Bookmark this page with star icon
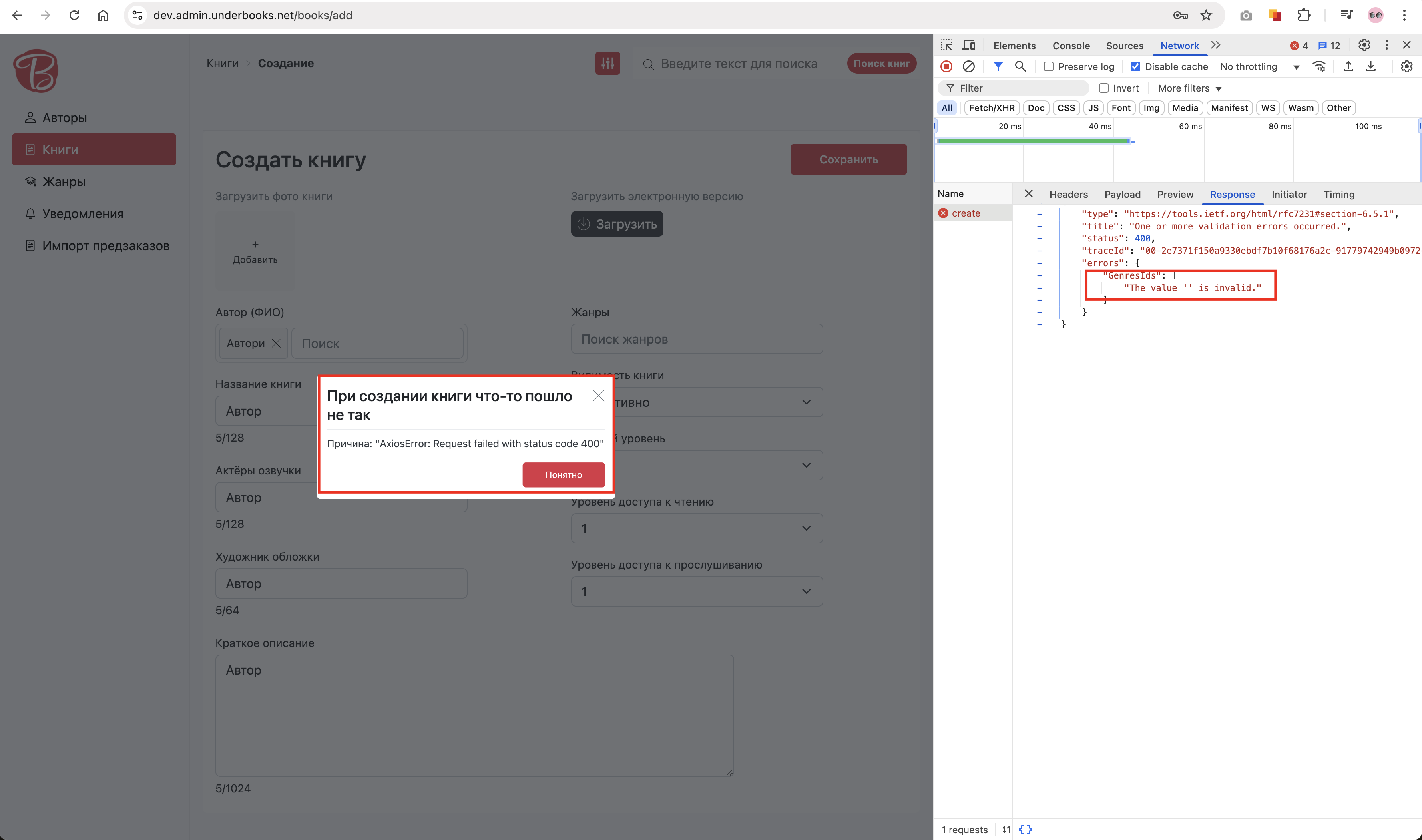The height and width of the screenshot is (840, 1422). coord(1206,15)
